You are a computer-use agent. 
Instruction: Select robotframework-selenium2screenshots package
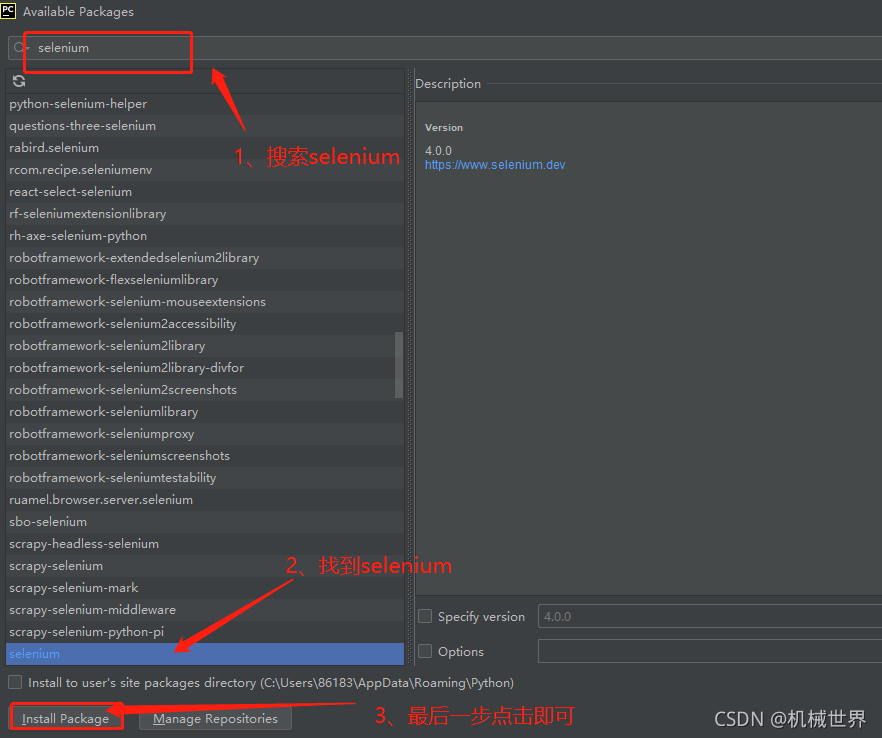point(205,389)
